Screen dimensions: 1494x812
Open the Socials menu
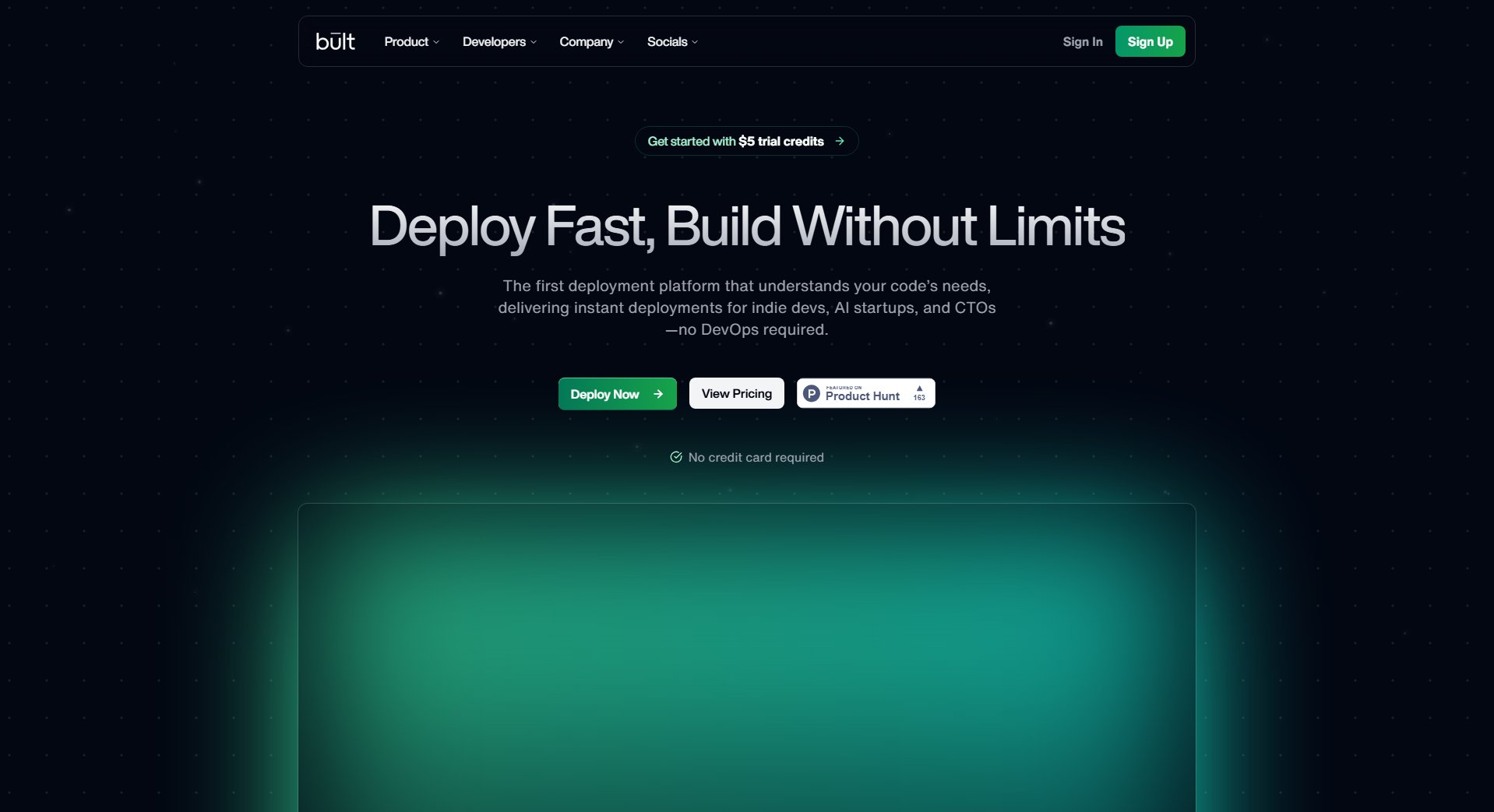click(x=667, y=42)
